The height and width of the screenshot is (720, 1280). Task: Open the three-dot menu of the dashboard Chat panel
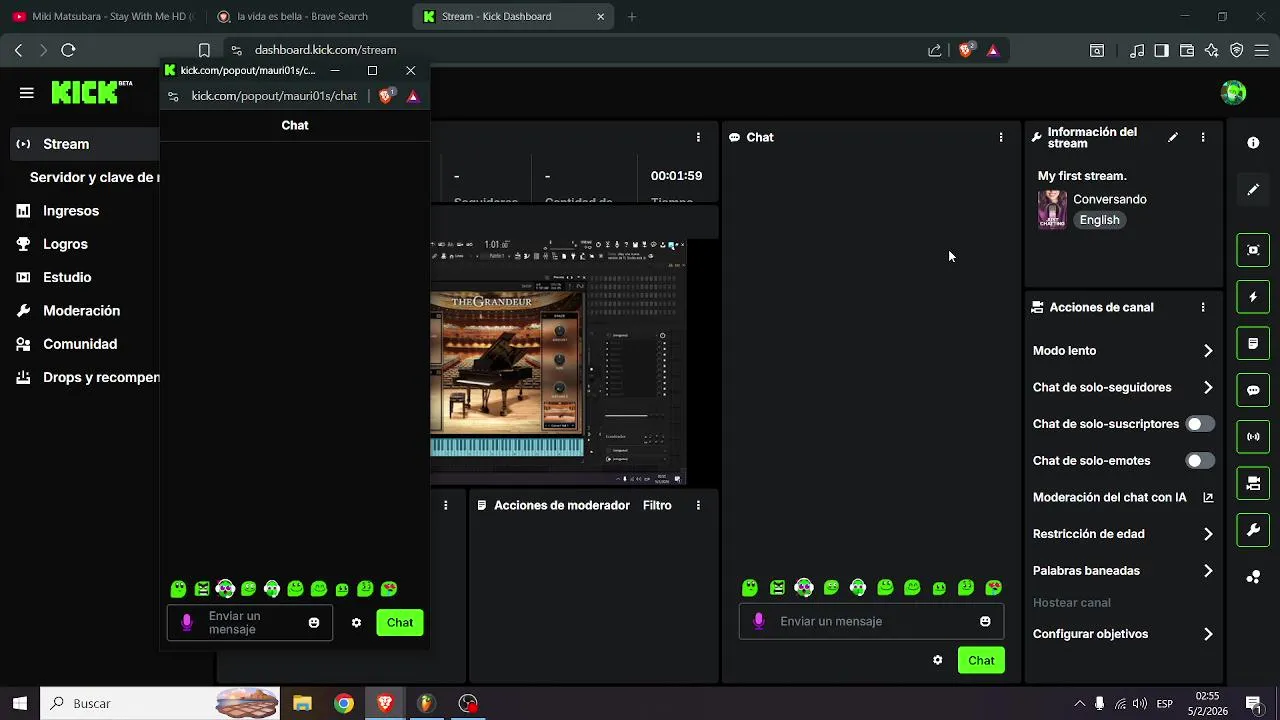1001,137
